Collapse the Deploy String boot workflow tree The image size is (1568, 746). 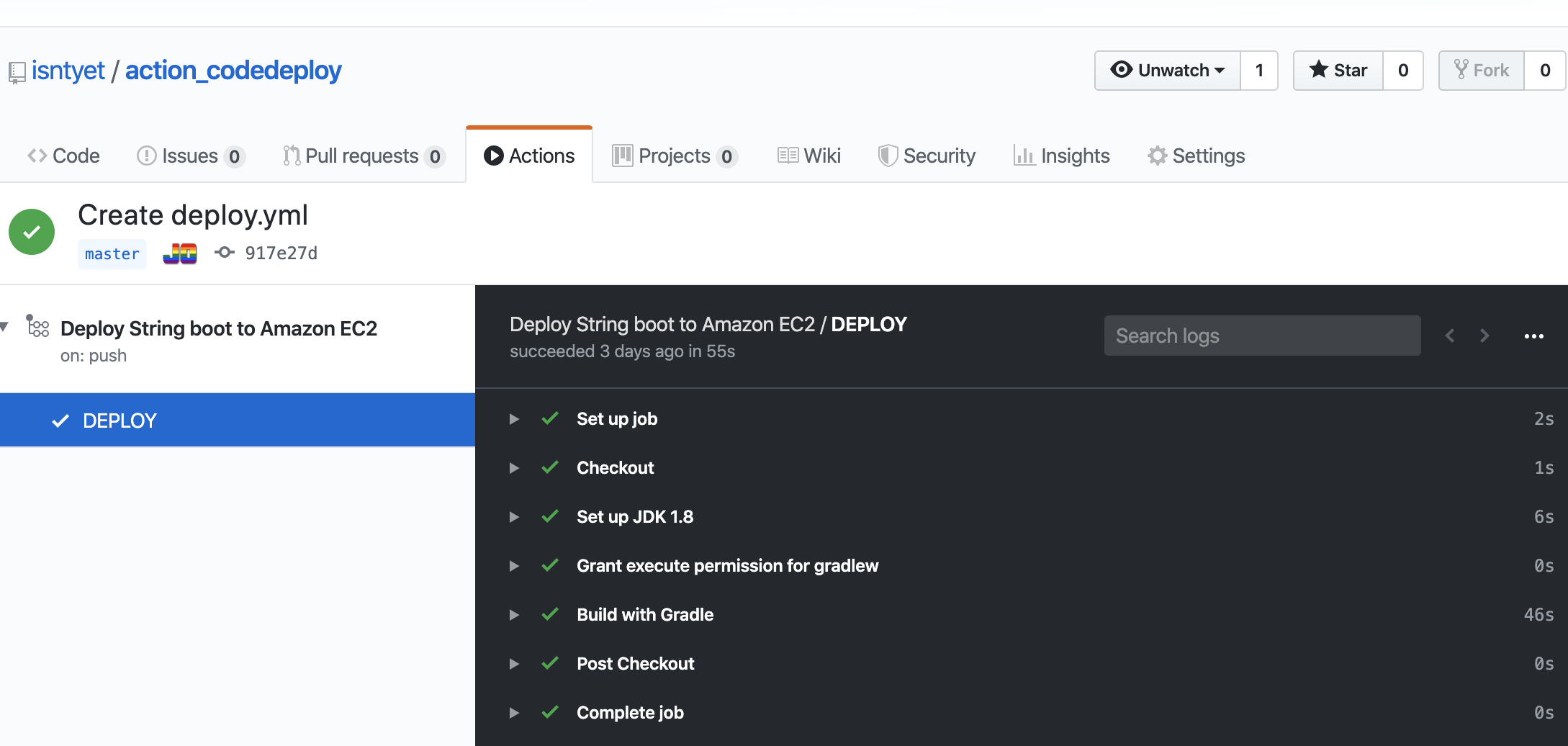pos(4,327)
